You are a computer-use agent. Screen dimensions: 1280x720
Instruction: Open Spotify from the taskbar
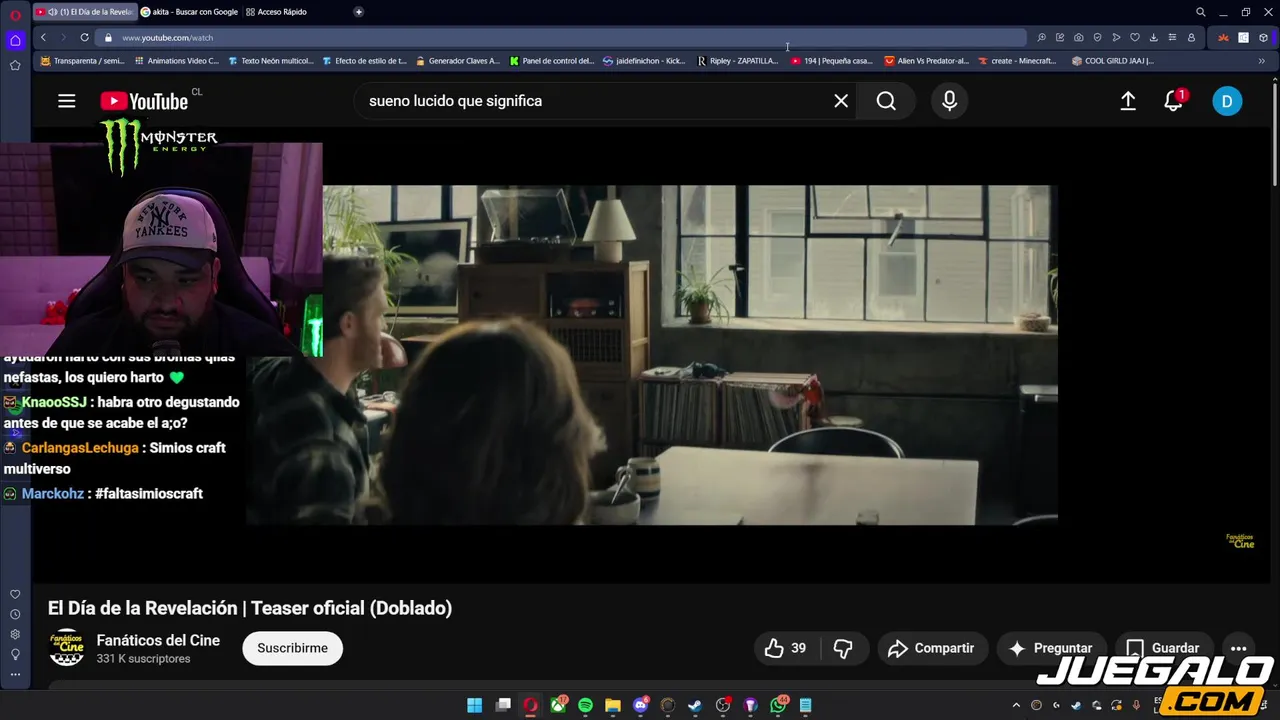pyautogui.click(x=585, y=705)
